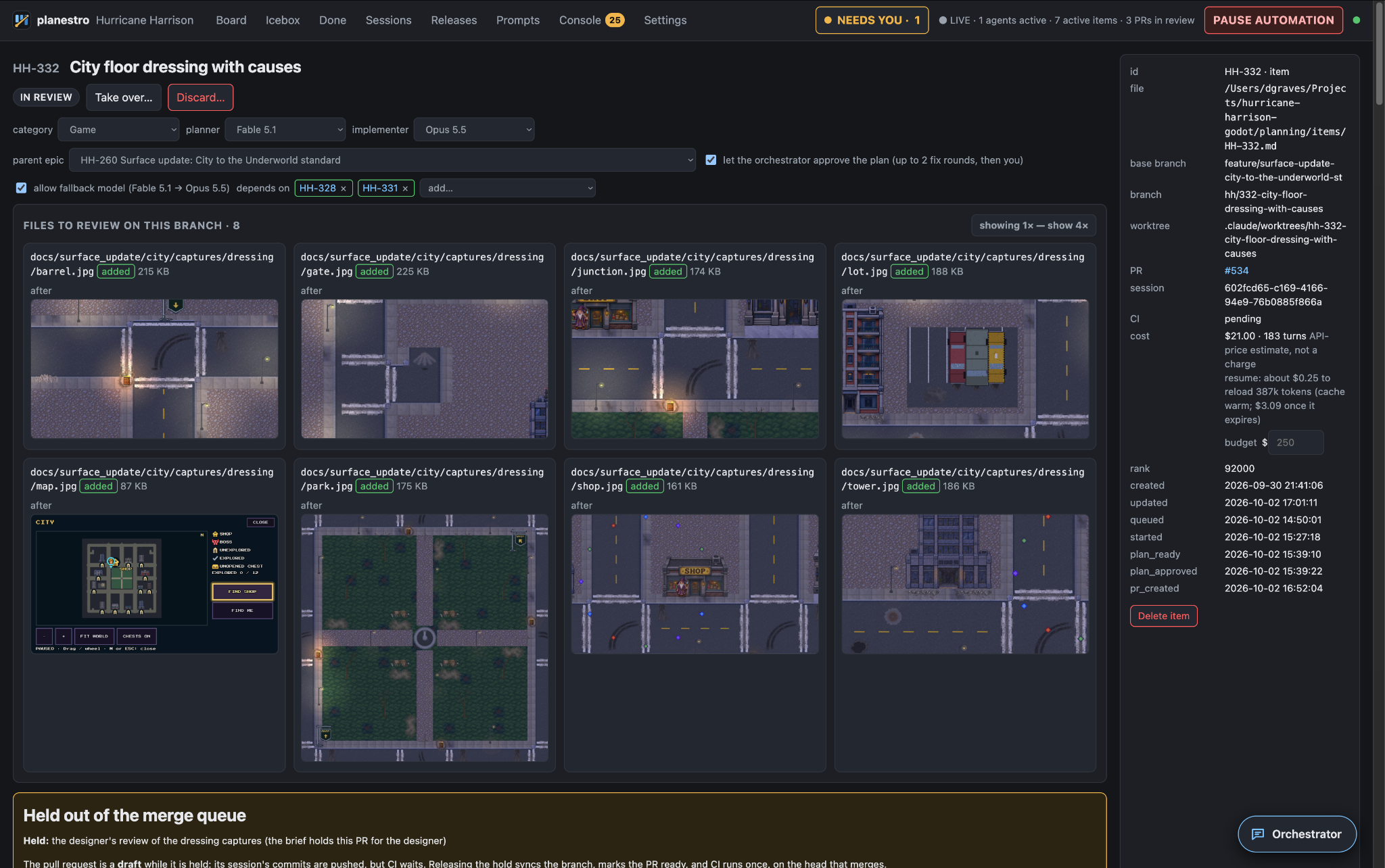The width and height of the screenshot is (1385, 868).
Task: Open the park.jpg capture thumbnail
Action: 425,638
